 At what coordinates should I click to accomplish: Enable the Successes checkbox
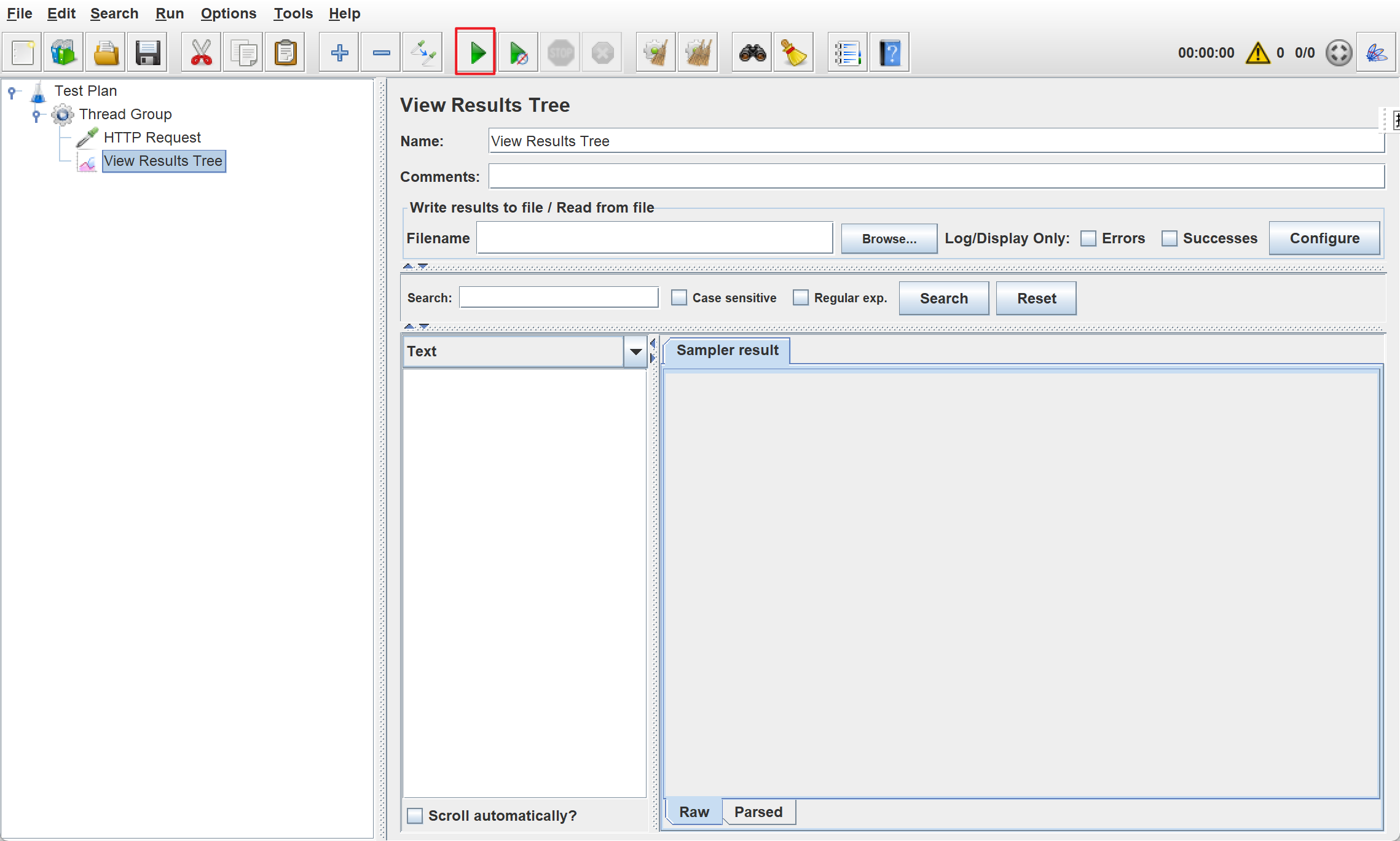[x=1169, y=238]
